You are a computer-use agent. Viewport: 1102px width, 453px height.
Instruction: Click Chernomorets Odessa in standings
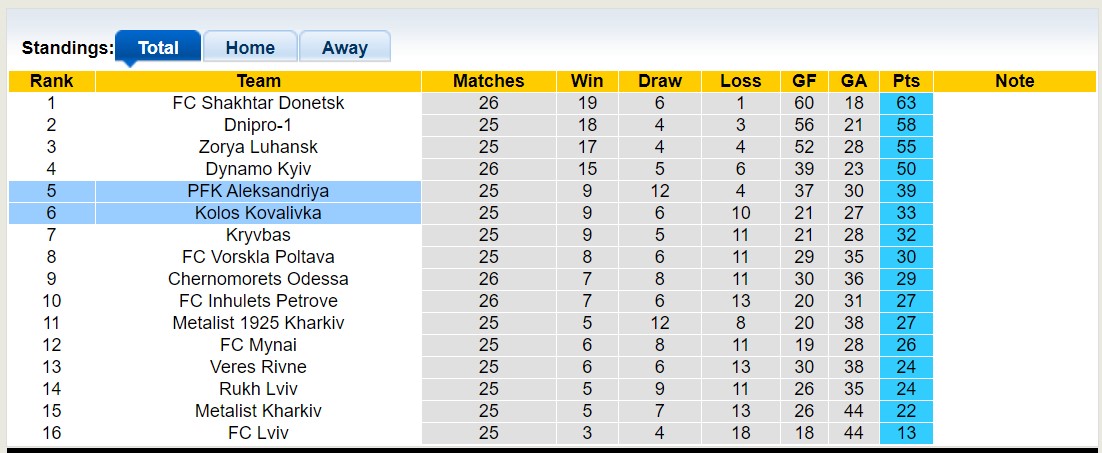pyautogui.click(x=258, y=279)
